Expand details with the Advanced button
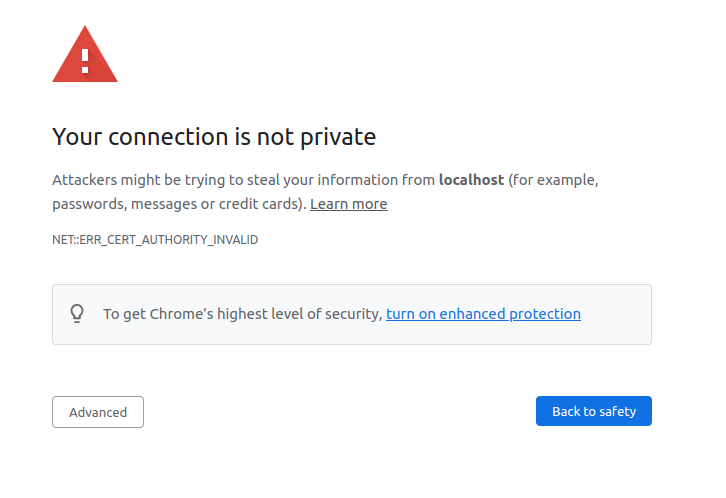The width and height of the screenshot is (726, 498). click(98, 412)
